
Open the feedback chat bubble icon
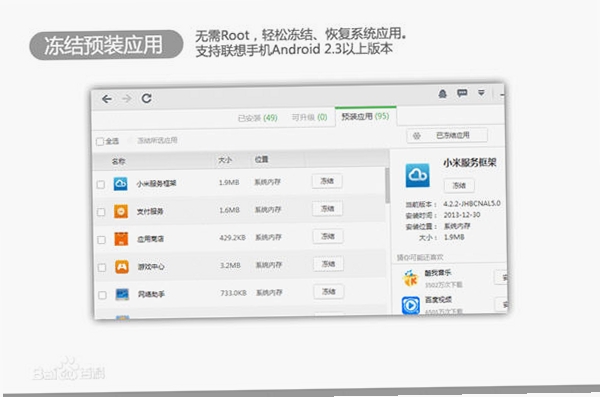(462, 93)
